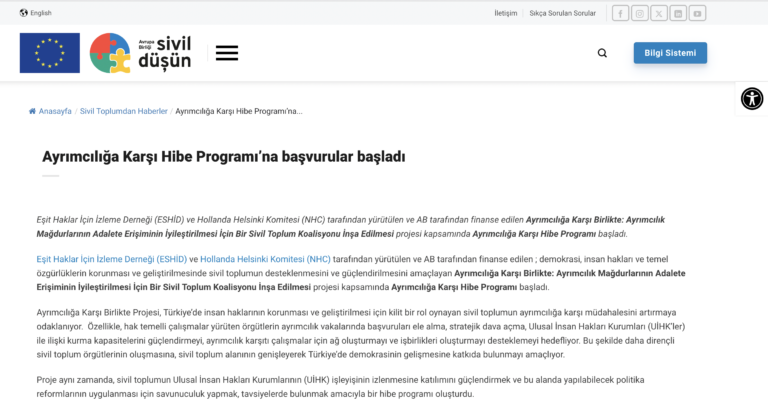Open the Instagram social icon
Viewport: 768px width, 407px height.
point(640,13)
